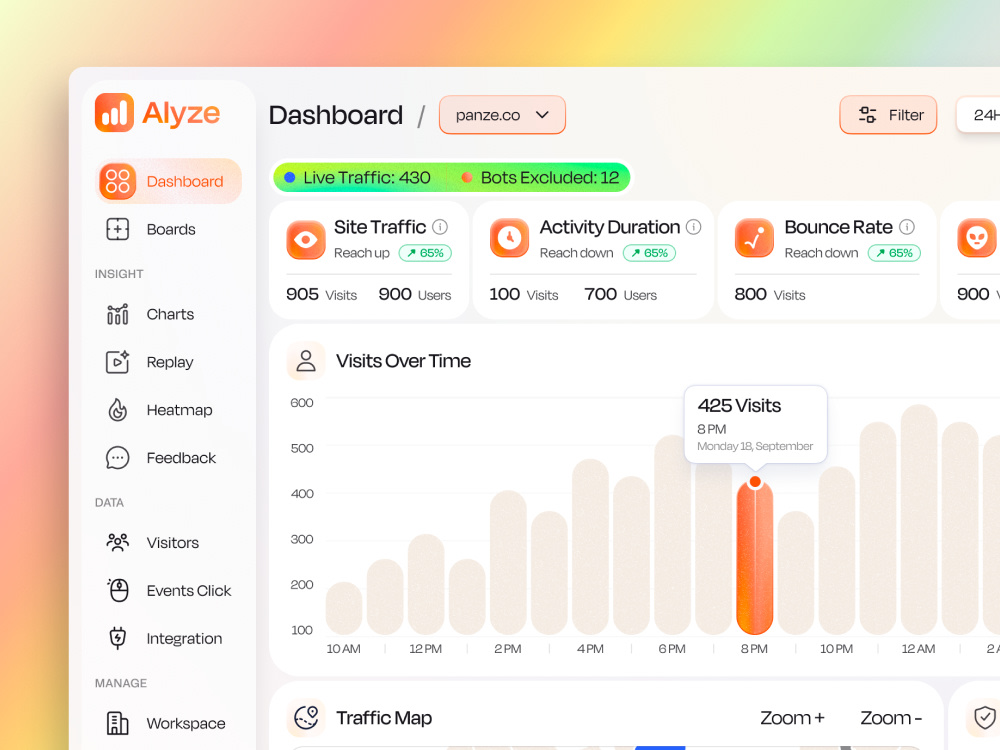The image size is (1000, 750).
Task: Click the Visitors people icon
Action: click(117, 543)
